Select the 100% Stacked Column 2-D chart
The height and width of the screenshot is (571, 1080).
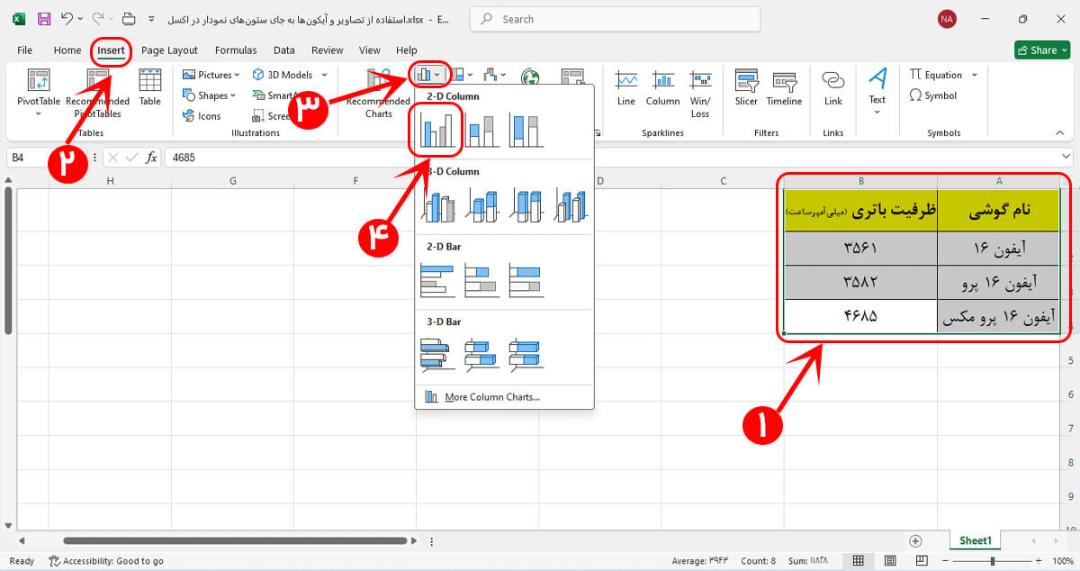click(526, 130)
